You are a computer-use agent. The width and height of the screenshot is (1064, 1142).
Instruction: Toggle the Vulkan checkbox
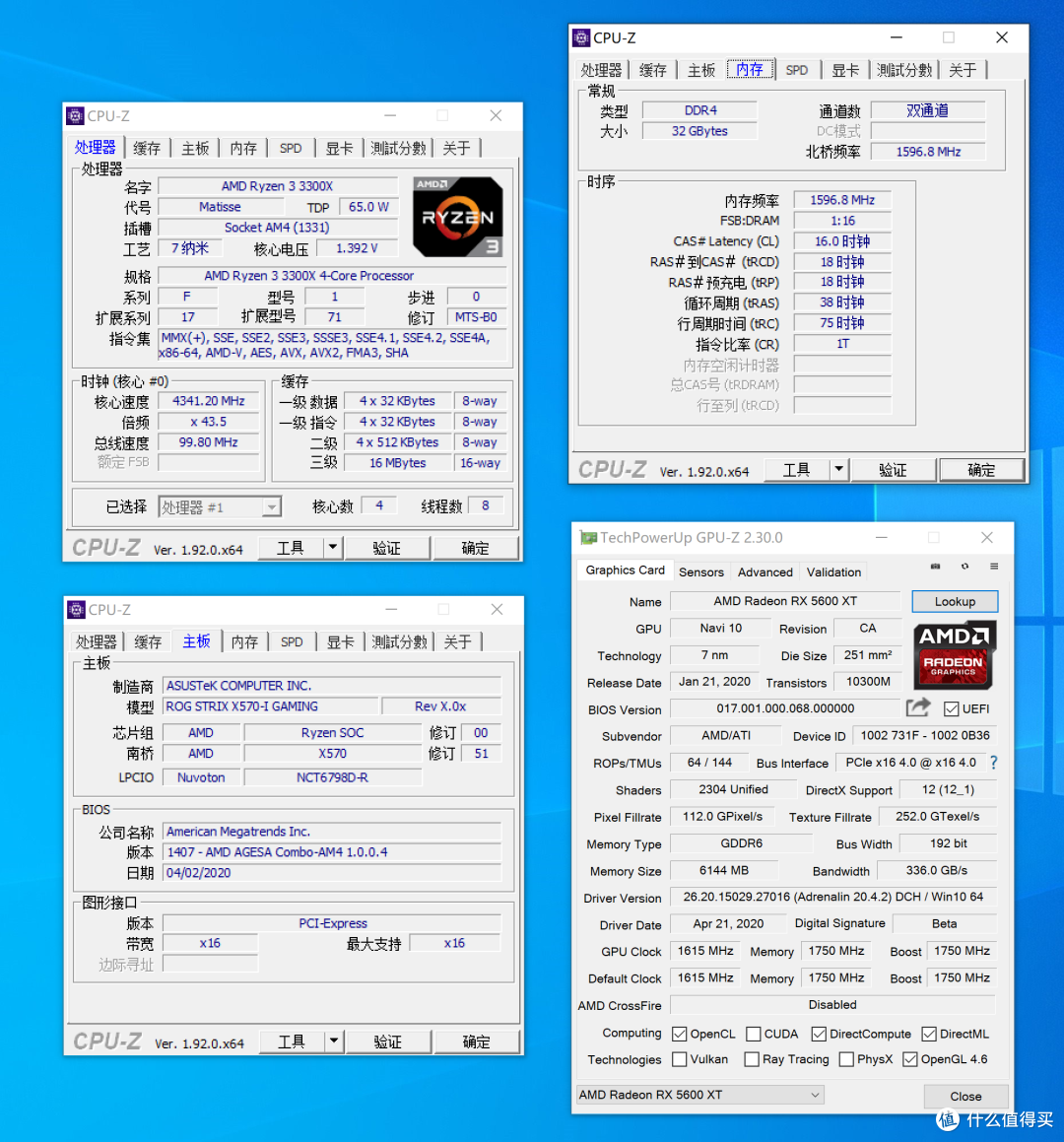[680, 1059]
